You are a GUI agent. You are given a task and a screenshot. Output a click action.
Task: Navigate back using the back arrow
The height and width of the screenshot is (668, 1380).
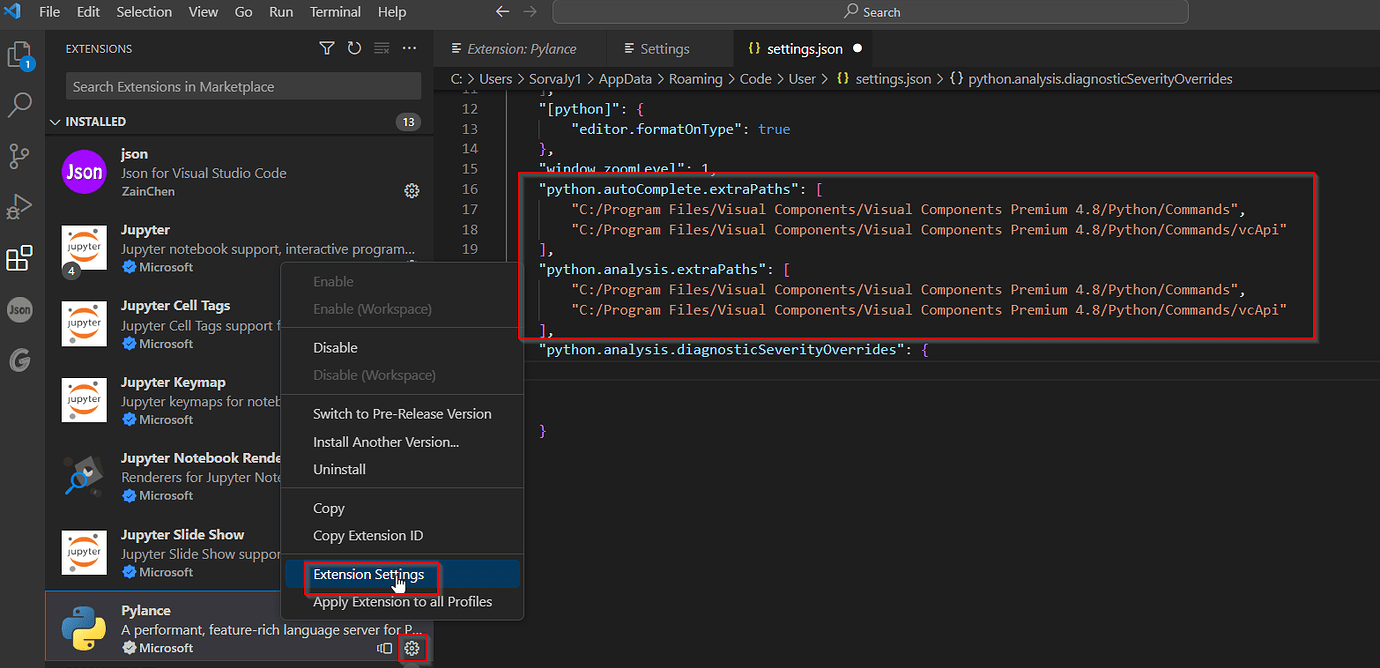click(502, 12)
